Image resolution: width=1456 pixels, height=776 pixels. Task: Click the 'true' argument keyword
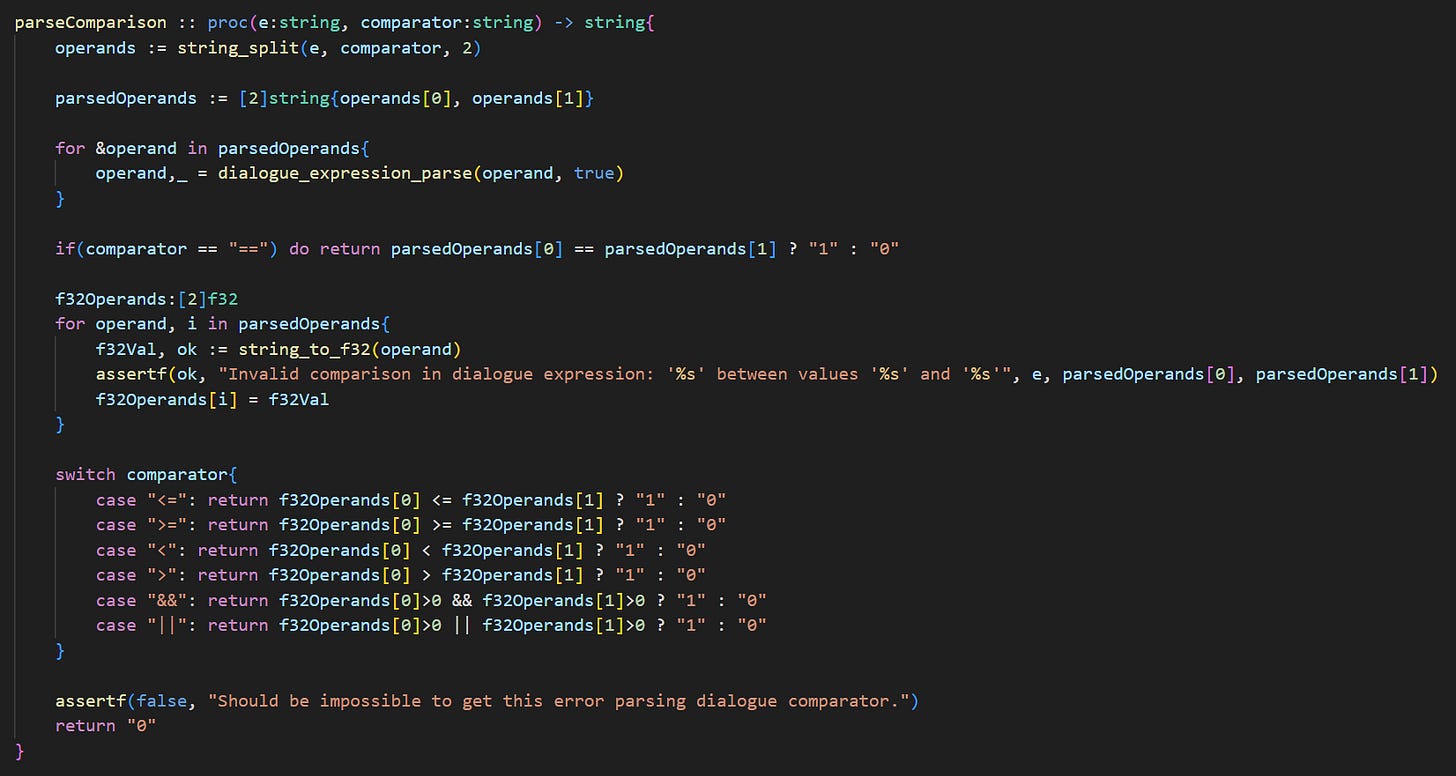pos(594,173)
